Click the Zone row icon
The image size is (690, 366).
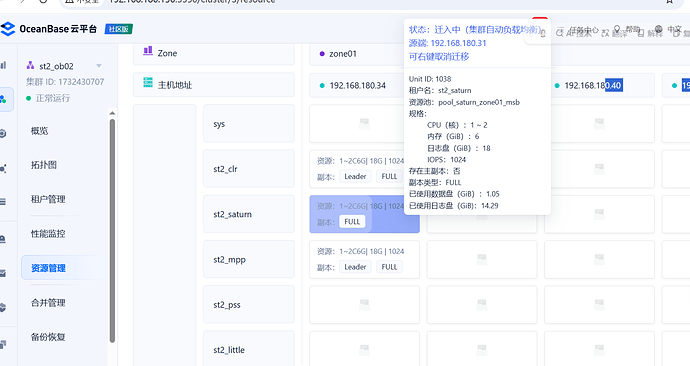pyautogui.click(x=148, y=51)
